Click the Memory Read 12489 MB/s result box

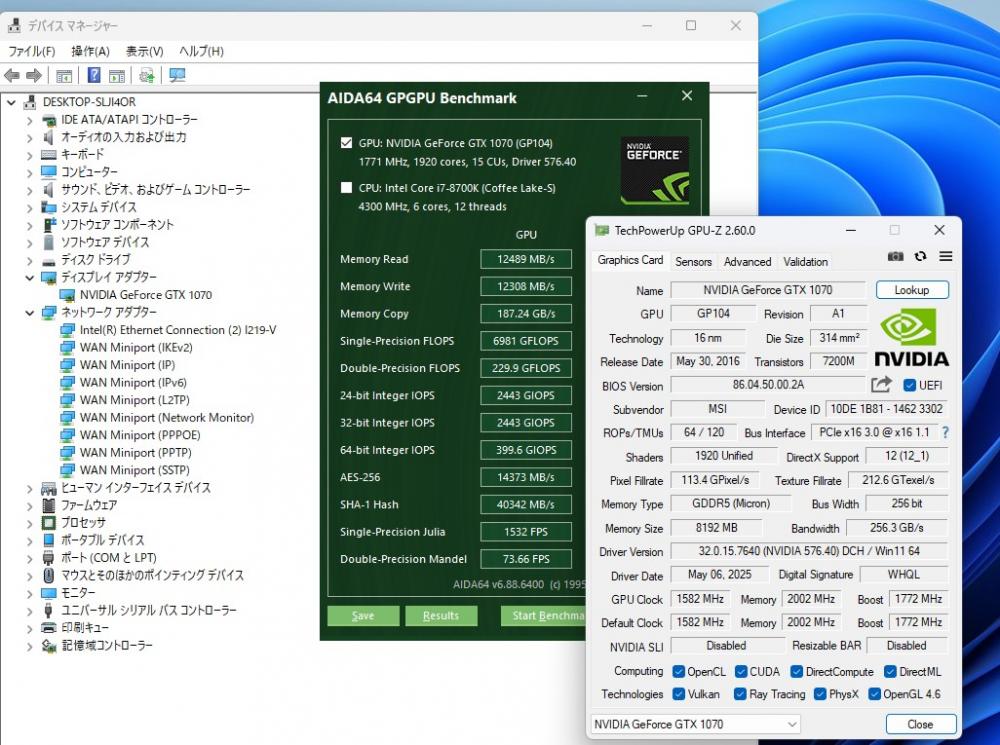point(526,259)
